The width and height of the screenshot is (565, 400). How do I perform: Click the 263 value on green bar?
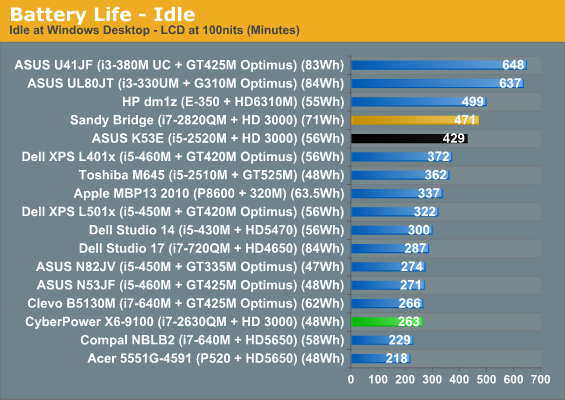[409, 322]
